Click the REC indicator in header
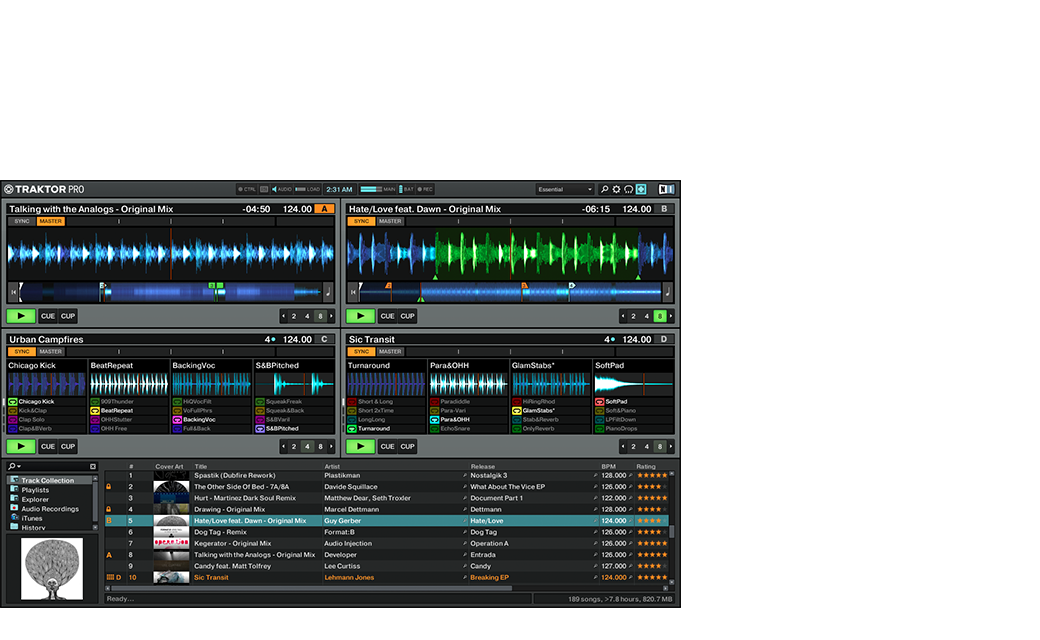 [425, 190]
